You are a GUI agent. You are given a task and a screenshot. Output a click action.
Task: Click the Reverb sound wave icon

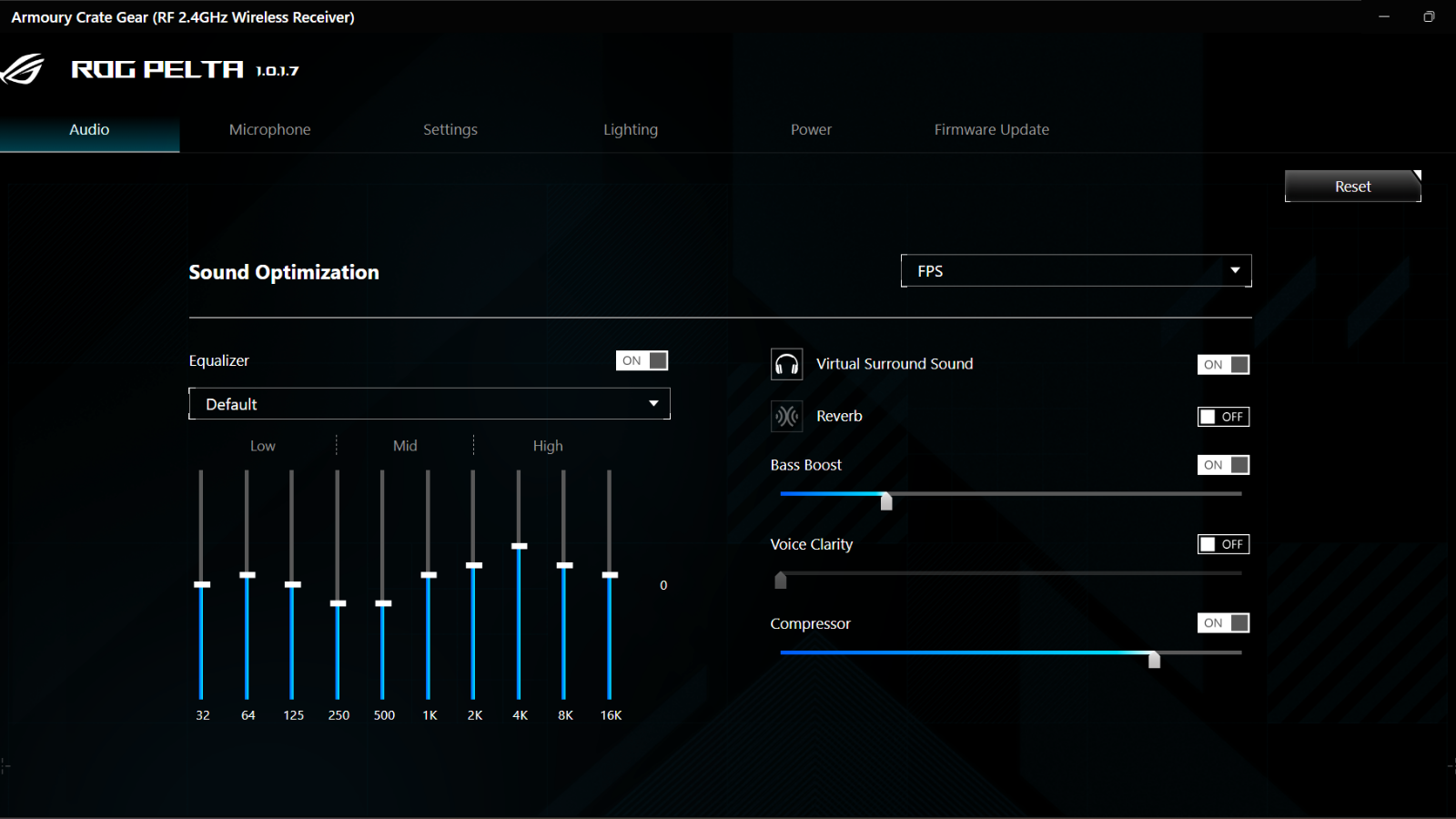(x=786, y=416)
